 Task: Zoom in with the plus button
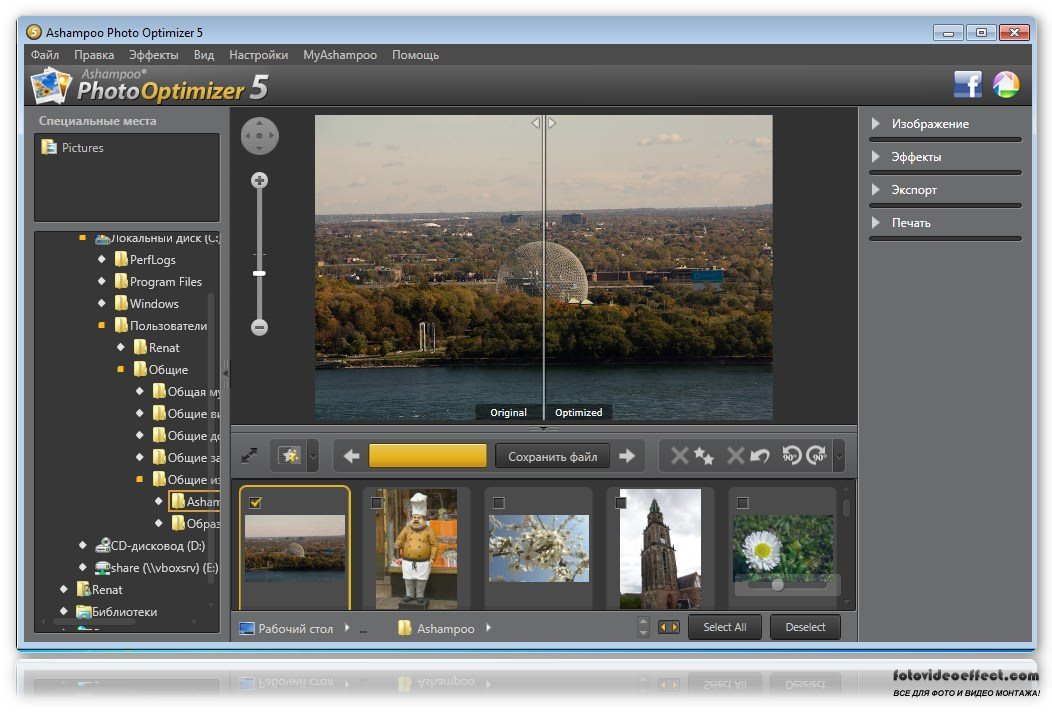(x=260, y=180)
